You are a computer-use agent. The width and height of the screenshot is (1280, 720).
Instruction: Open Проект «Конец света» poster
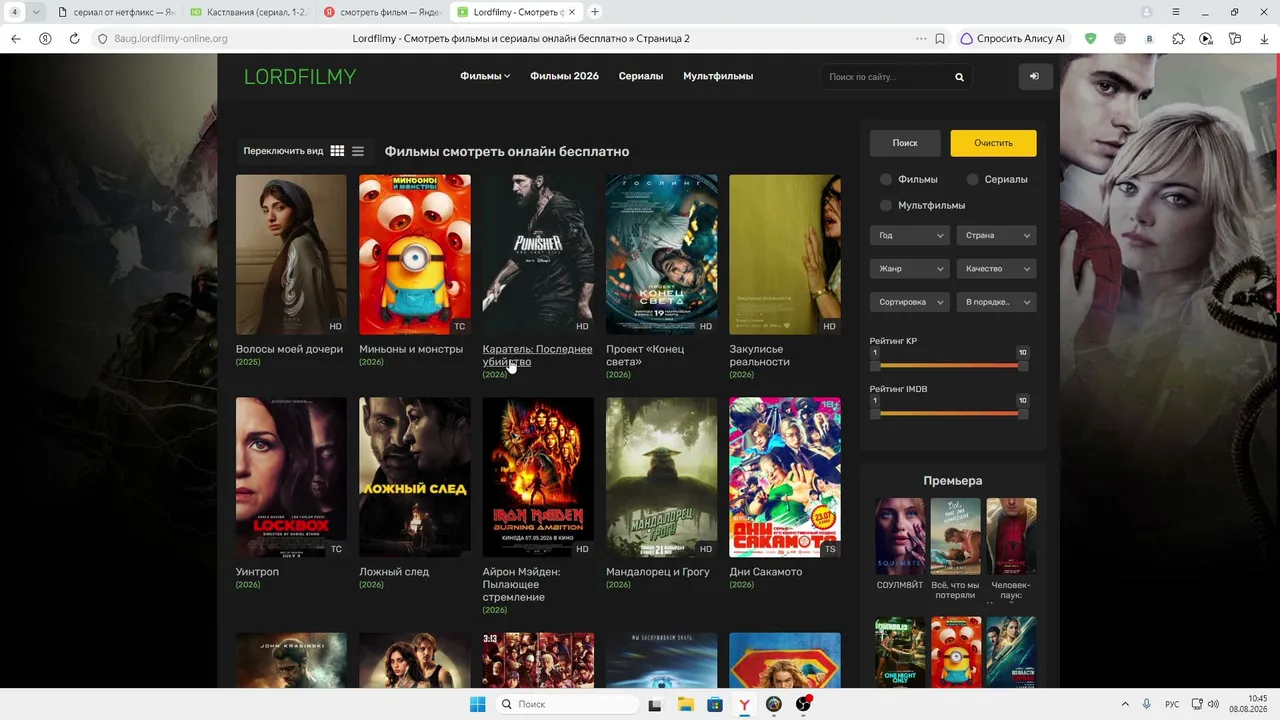tap(661, 255)
